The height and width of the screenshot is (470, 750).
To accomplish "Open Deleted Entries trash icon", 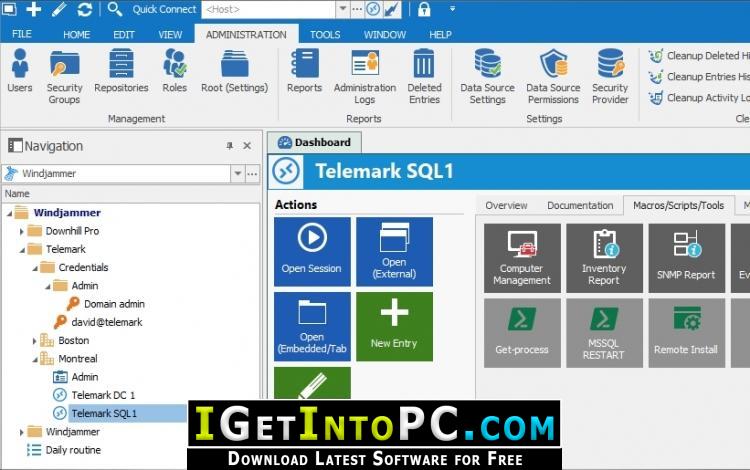I will coord(424,77).
